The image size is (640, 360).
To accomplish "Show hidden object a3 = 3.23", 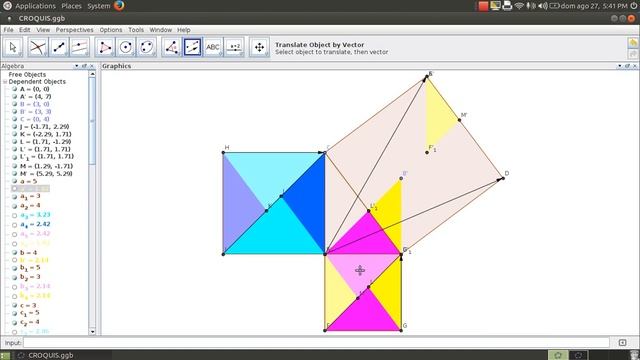I will pos(14,215).
